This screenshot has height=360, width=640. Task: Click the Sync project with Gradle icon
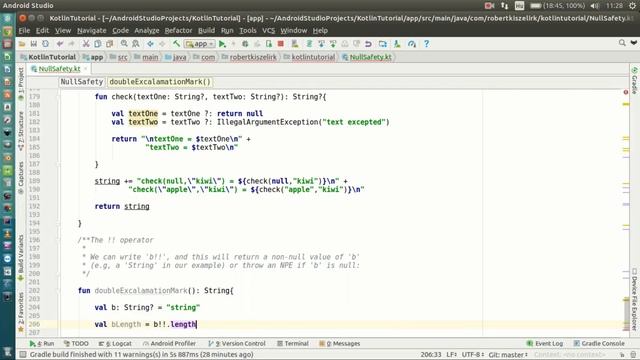tap(309, 44)
